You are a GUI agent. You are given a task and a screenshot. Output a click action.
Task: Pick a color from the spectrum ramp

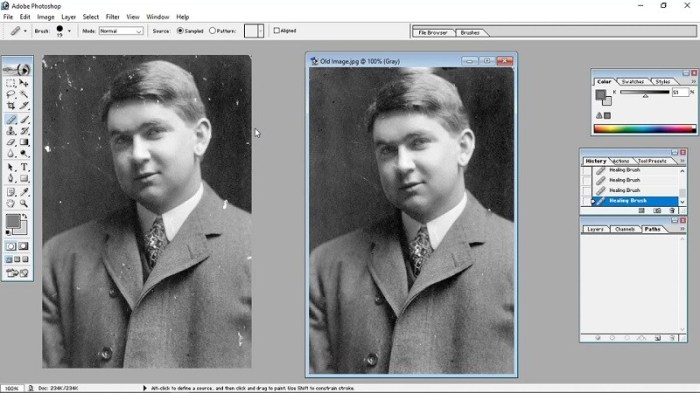click(645, 129)
